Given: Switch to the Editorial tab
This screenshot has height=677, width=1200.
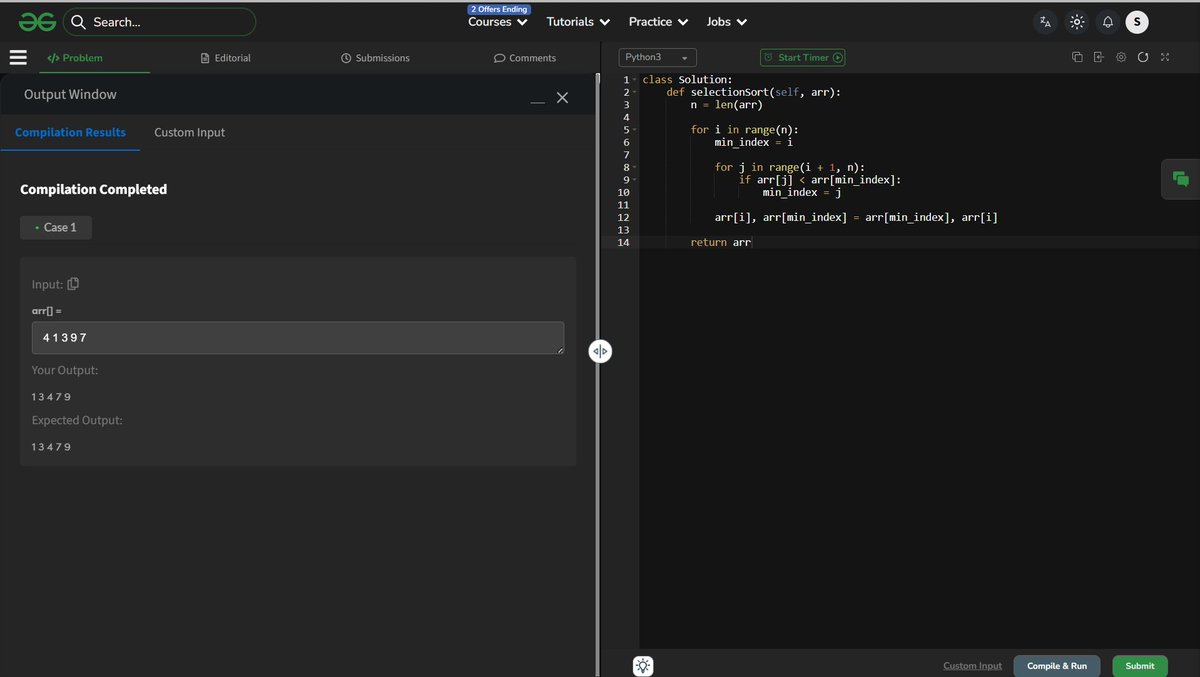Looking at the screenshot, I should (x=226, y=58).
